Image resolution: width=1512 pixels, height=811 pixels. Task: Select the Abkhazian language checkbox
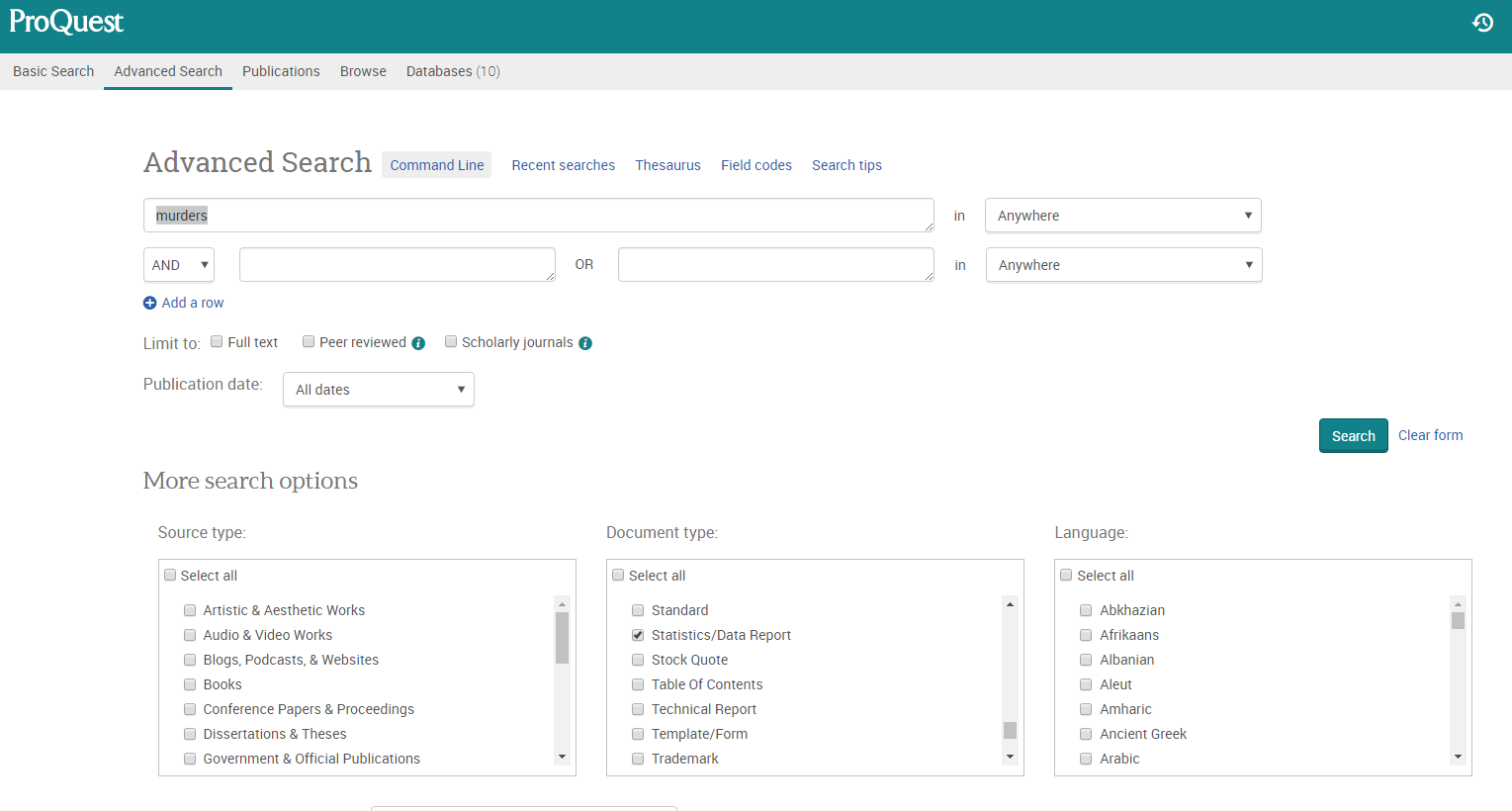(x=1086, y=610)
